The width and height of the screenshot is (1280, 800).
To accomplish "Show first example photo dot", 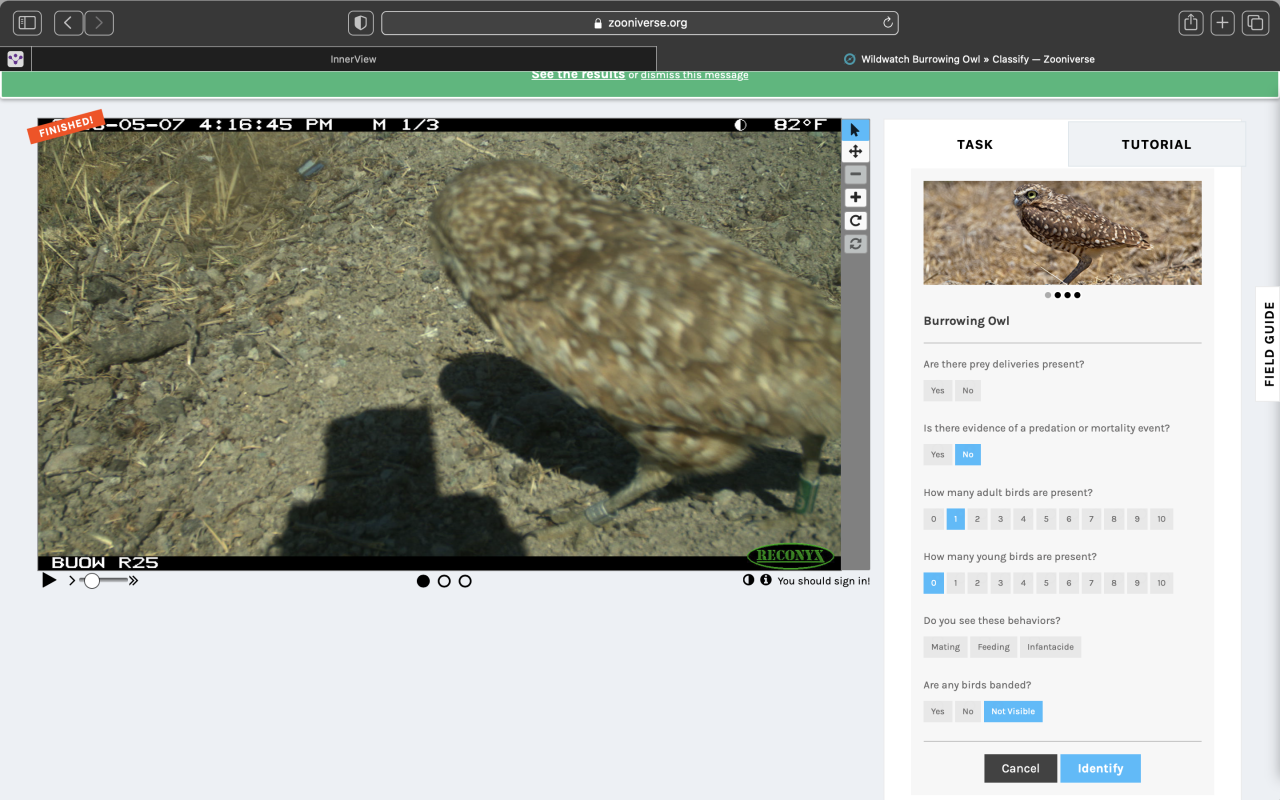I will coord(1047,295).
